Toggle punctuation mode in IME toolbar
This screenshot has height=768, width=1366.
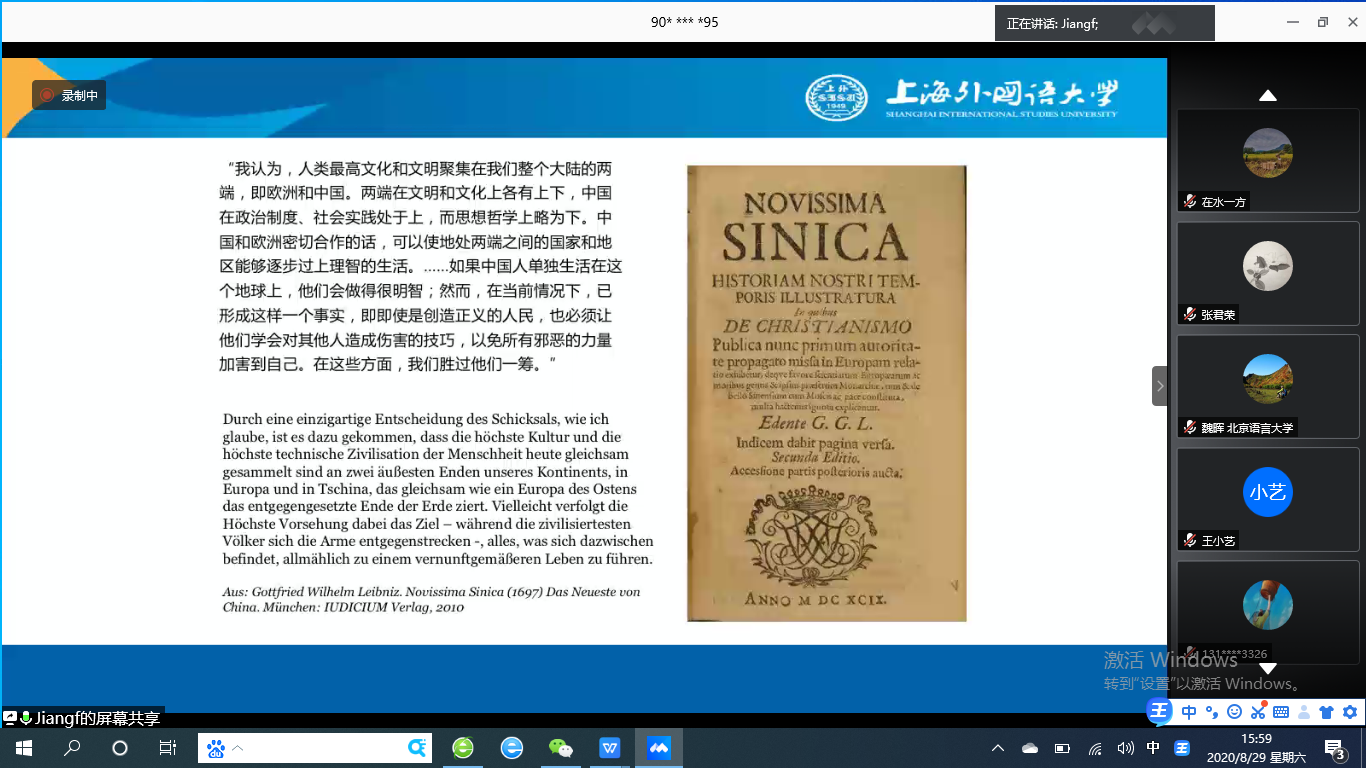click(x=1211, y=712)
